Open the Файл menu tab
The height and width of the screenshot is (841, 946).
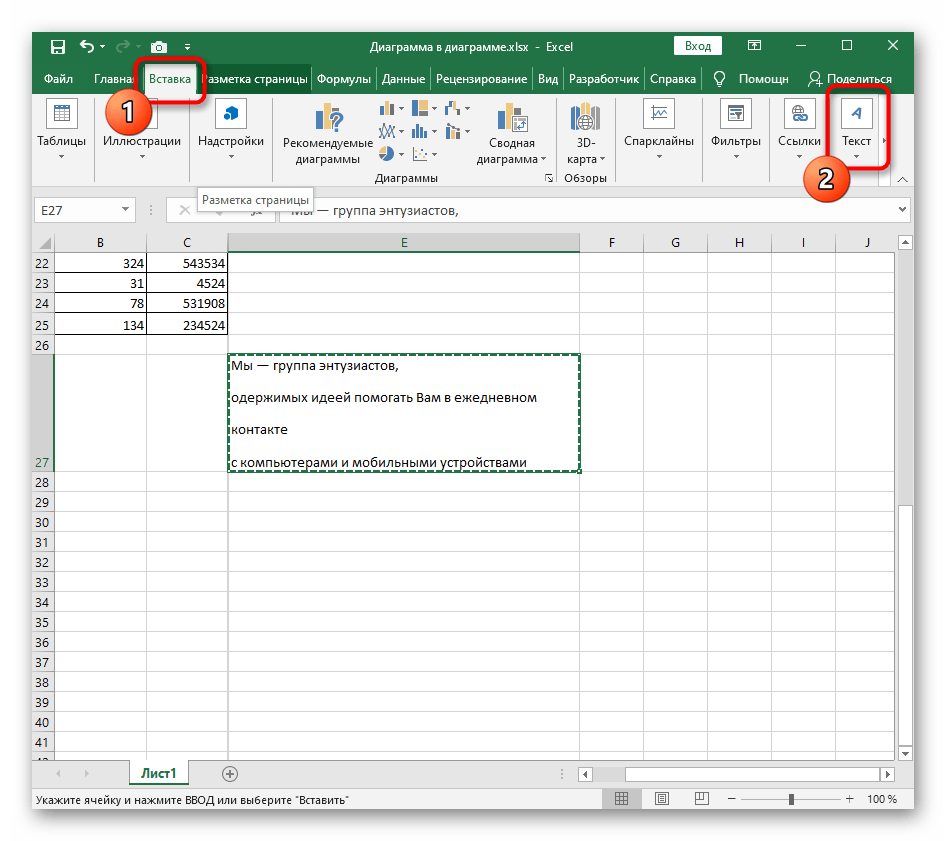(x=58, y=79)
